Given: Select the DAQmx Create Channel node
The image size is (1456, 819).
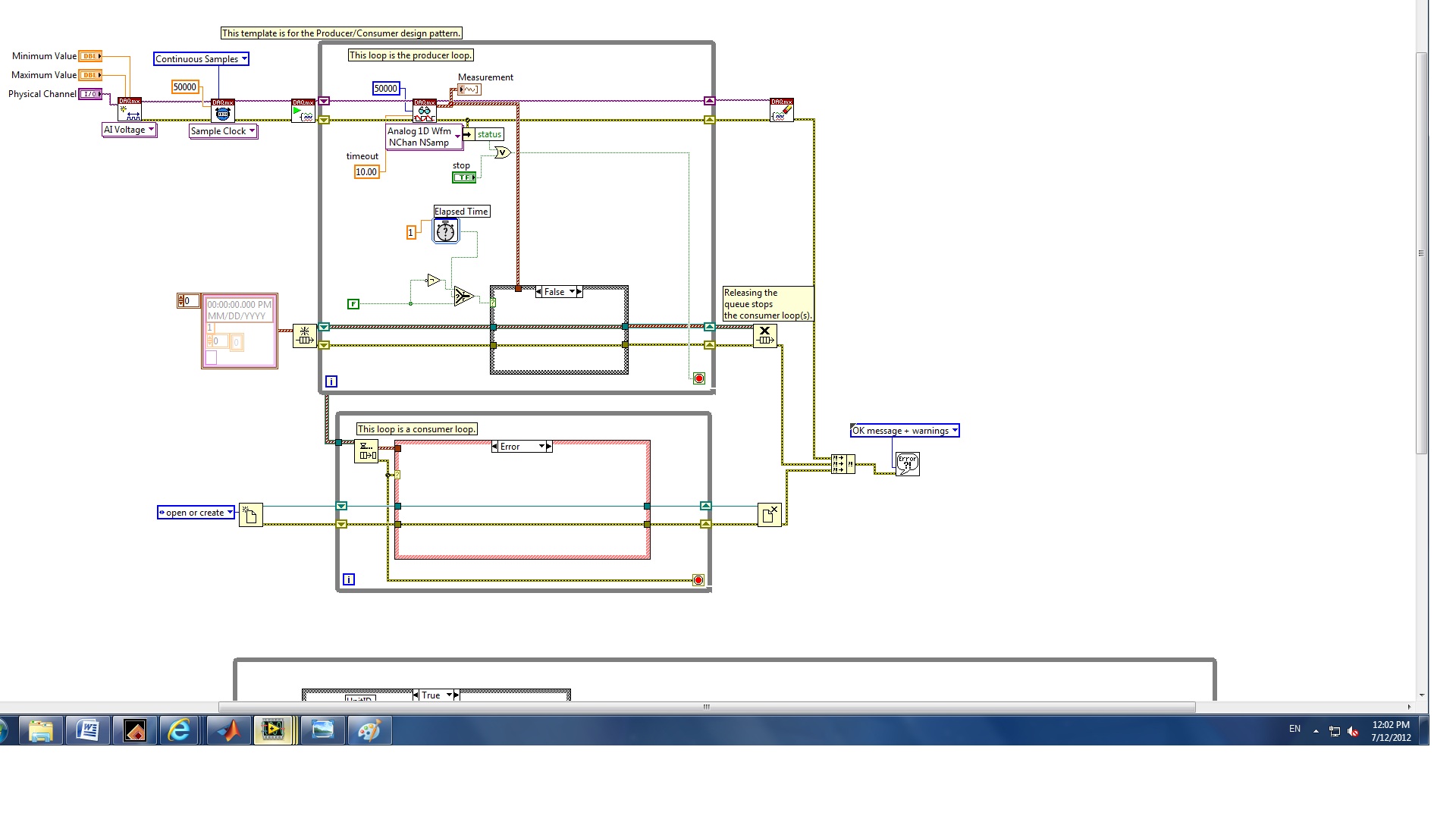Looking at the screenshot, I should pyautogui.click(x=130, y=109).
